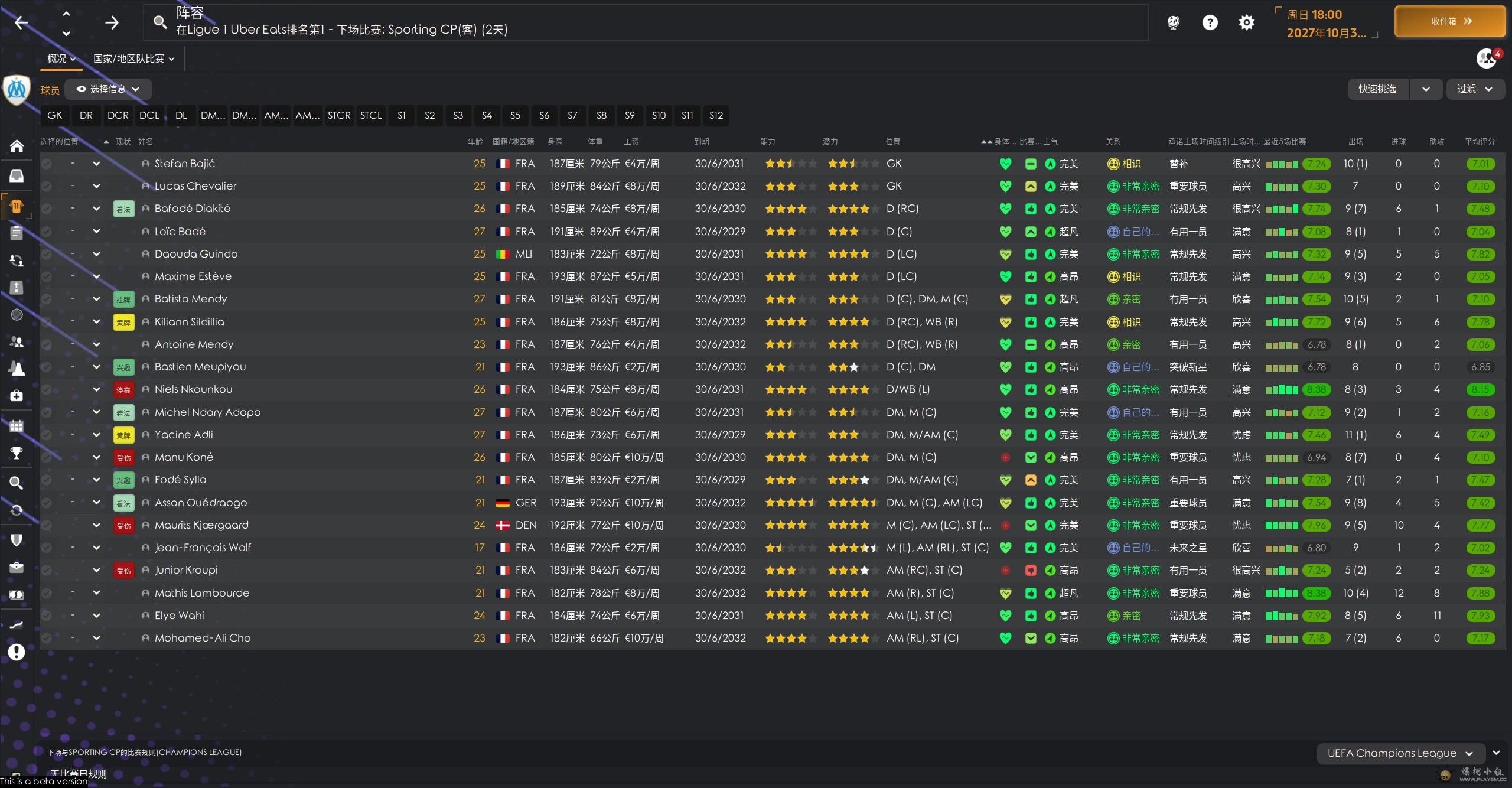Open the club shield icon in the sidebar

coord(17,540)
